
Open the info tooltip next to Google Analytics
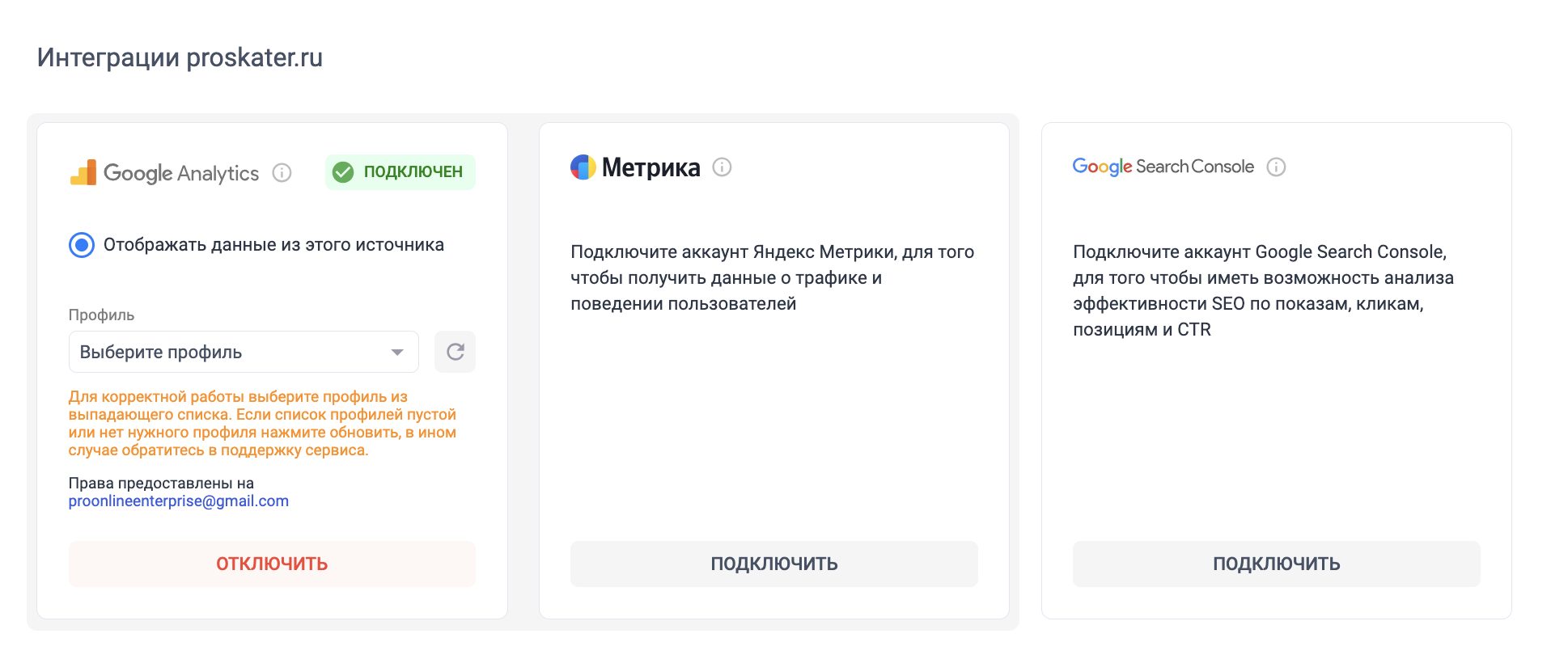282,172
